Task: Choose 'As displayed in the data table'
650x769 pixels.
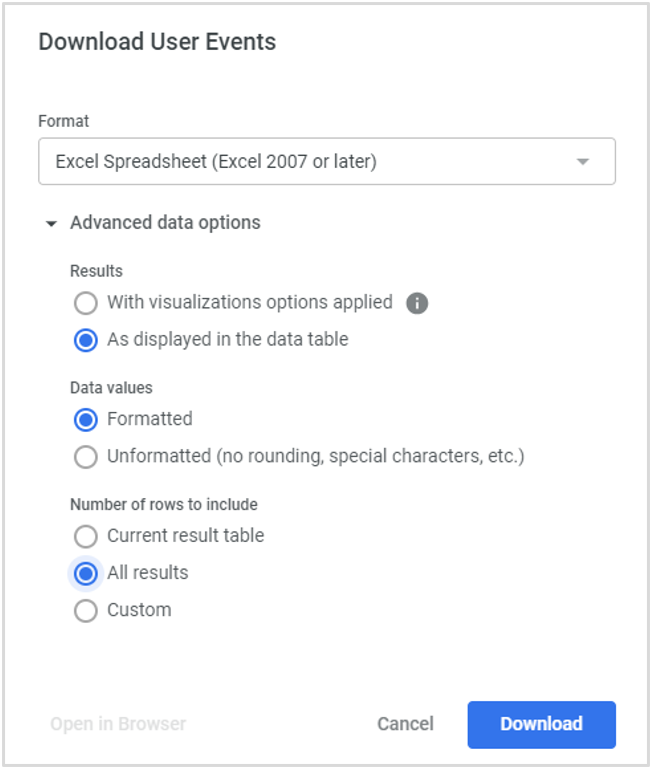Action: 86,340
